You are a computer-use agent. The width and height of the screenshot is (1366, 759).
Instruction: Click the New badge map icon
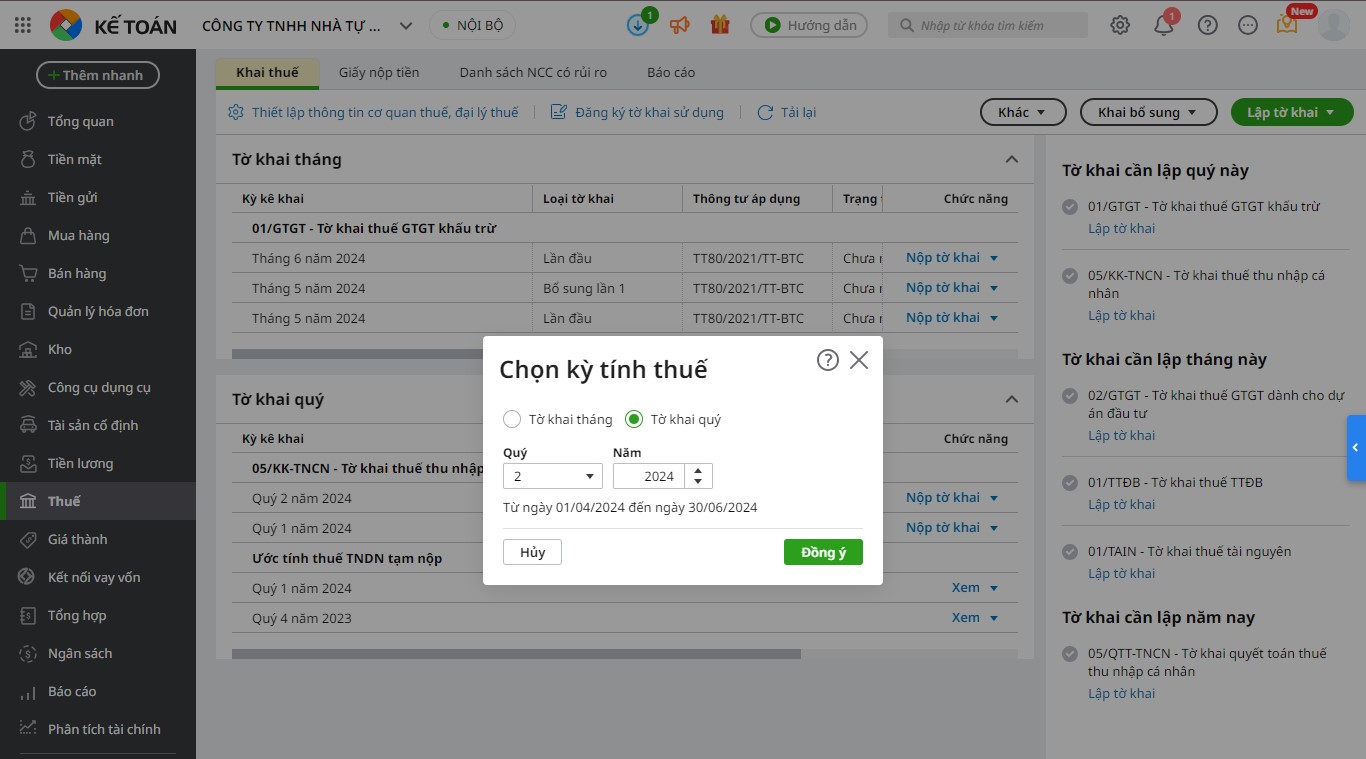coord(1287,25)
